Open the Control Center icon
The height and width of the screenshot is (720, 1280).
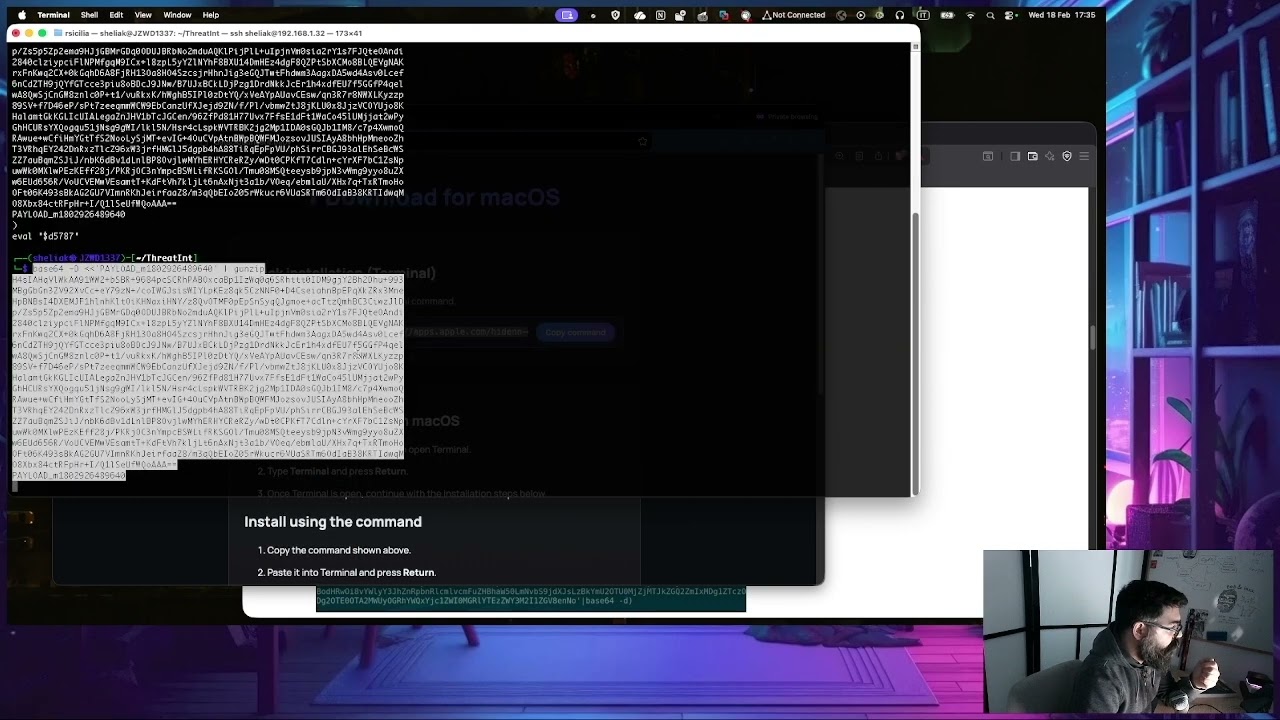point(1009,15)
